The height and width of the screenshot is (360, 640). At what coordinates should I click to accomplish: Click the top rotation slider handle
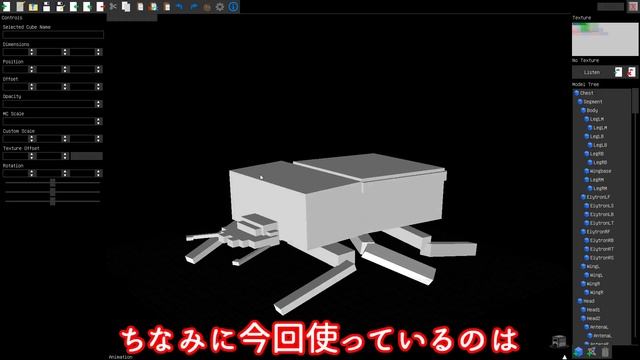click(x=53, y=182)
